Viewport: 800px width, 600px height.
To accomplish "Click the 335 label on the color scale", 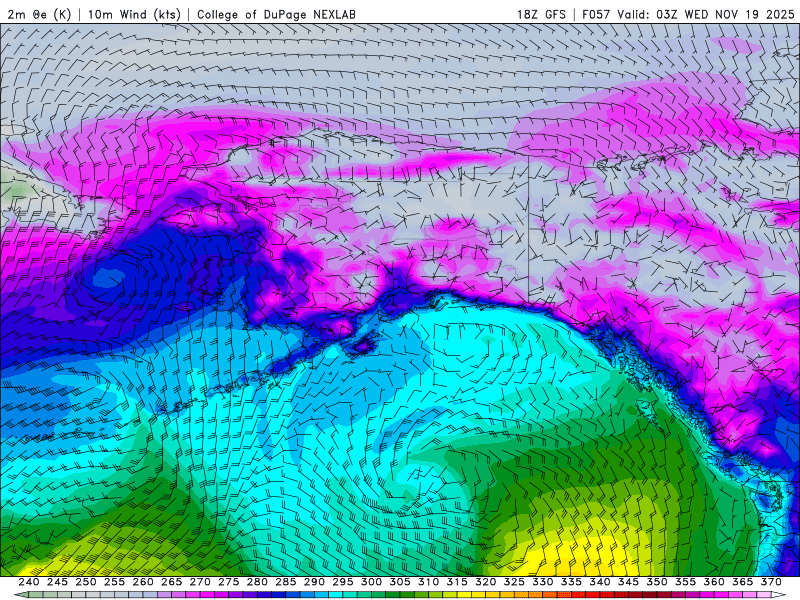I will 571,582.
